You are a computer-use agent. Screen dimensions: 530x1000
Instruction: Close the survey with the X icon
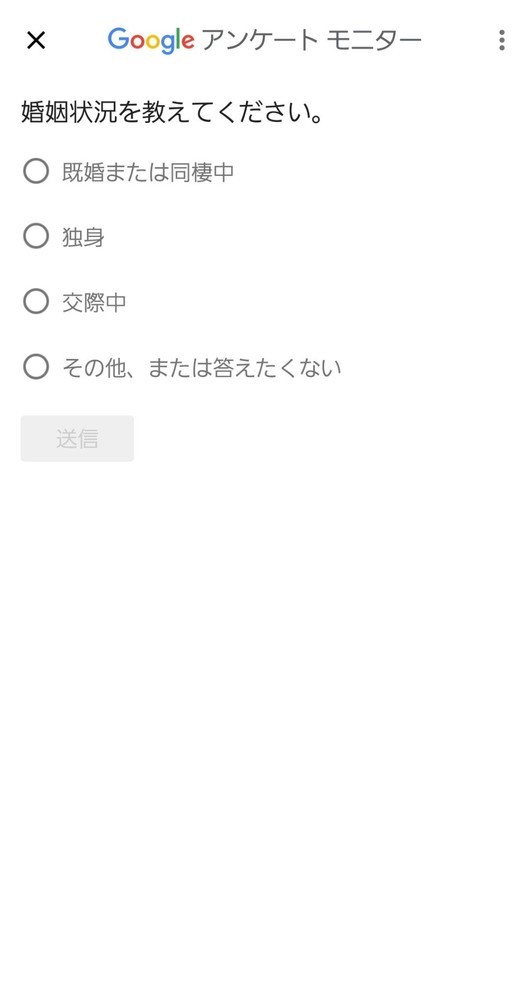click(x=36, y=40)
